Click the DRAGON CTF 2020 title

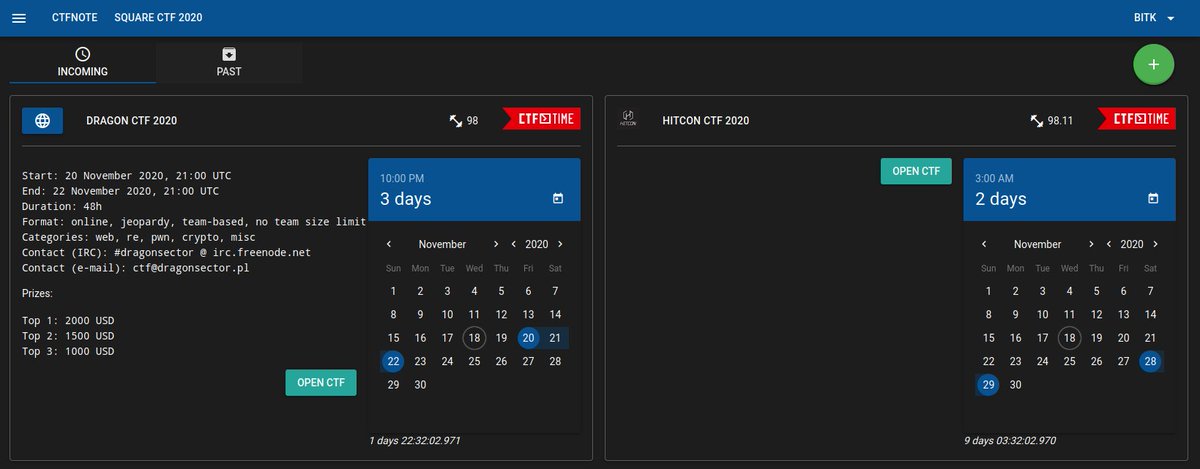click(x=131, y=121)
